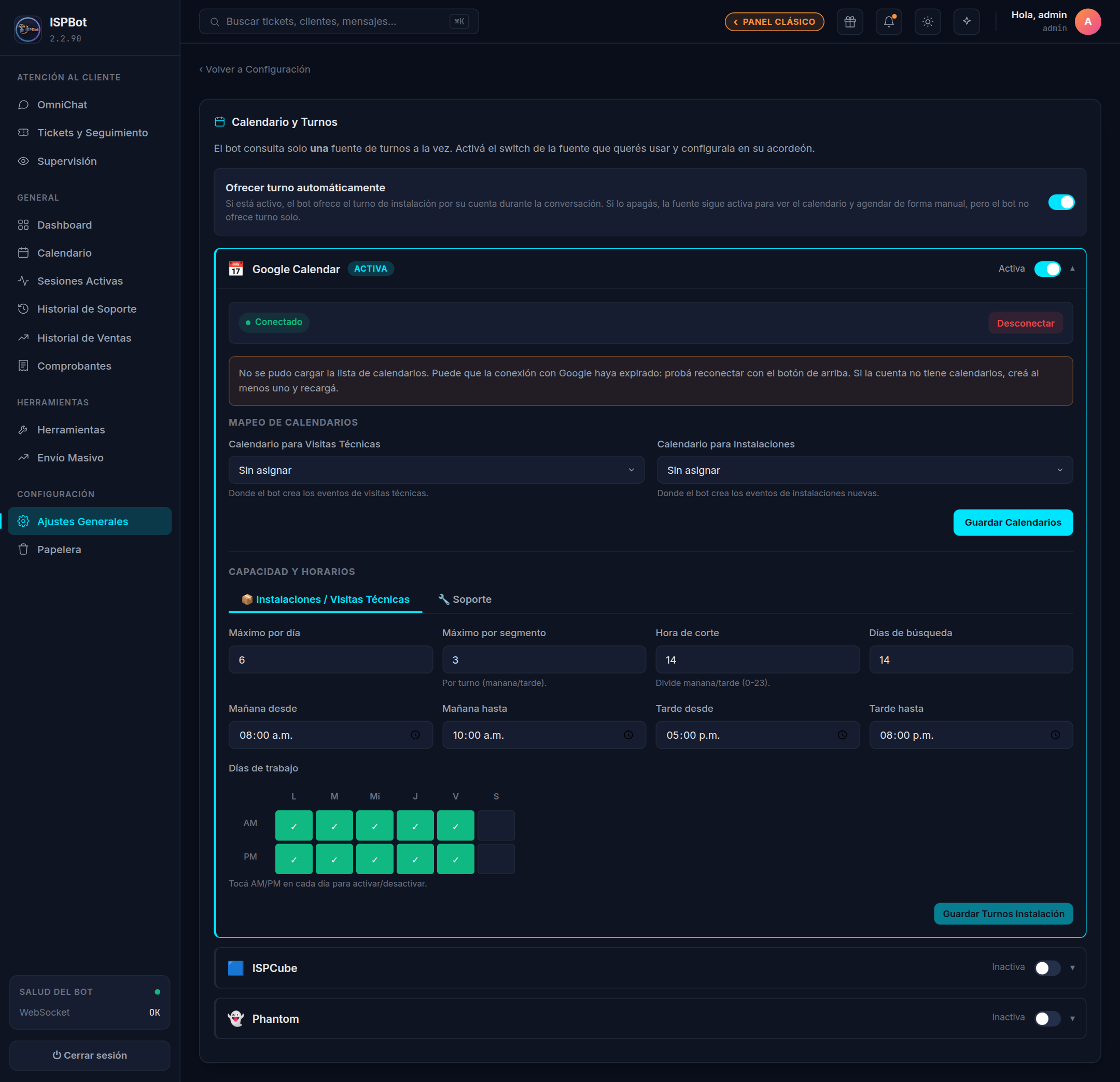Uncheck Monday AM work slot
Image resolution: width=1120 pixels, height=1082 pixels.
click(293, 825)
